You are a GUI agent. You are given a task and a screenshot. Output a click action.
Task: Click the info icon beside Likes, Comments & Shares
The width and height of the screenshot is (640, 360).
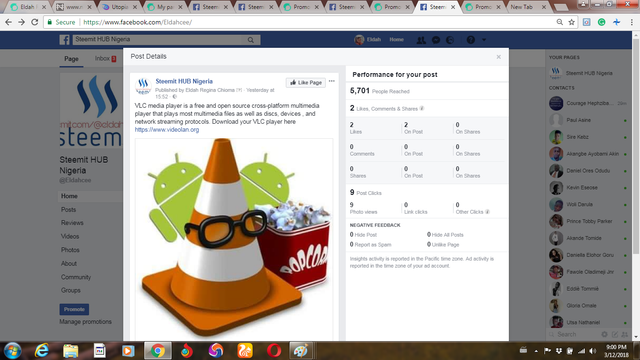[422, 109]
